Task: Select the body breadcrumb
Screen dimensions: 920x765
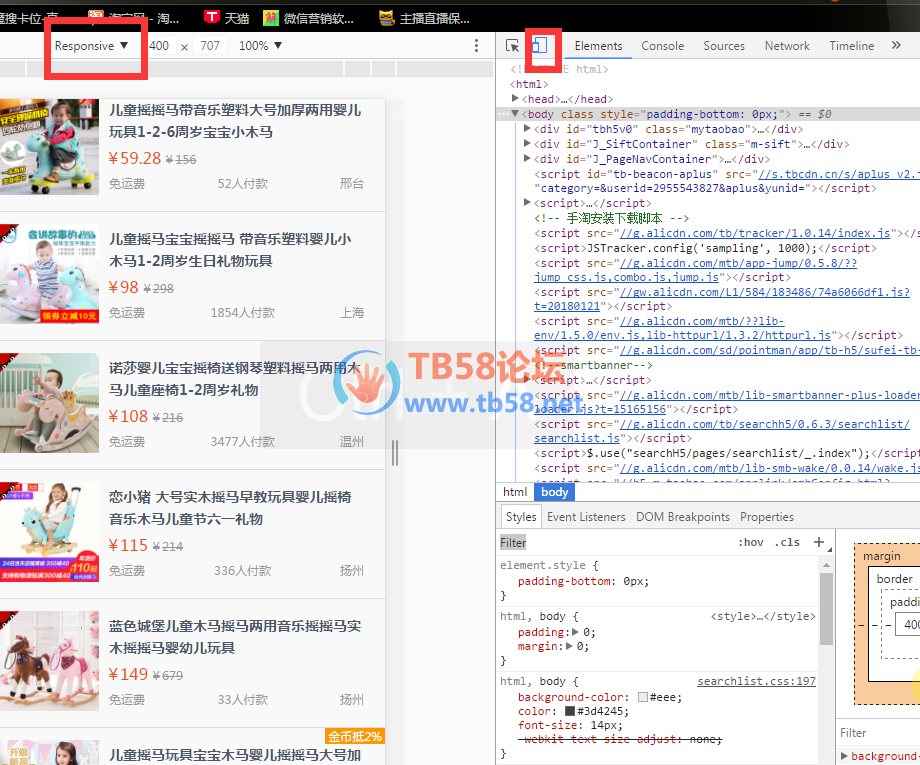Action: [554, 492]
